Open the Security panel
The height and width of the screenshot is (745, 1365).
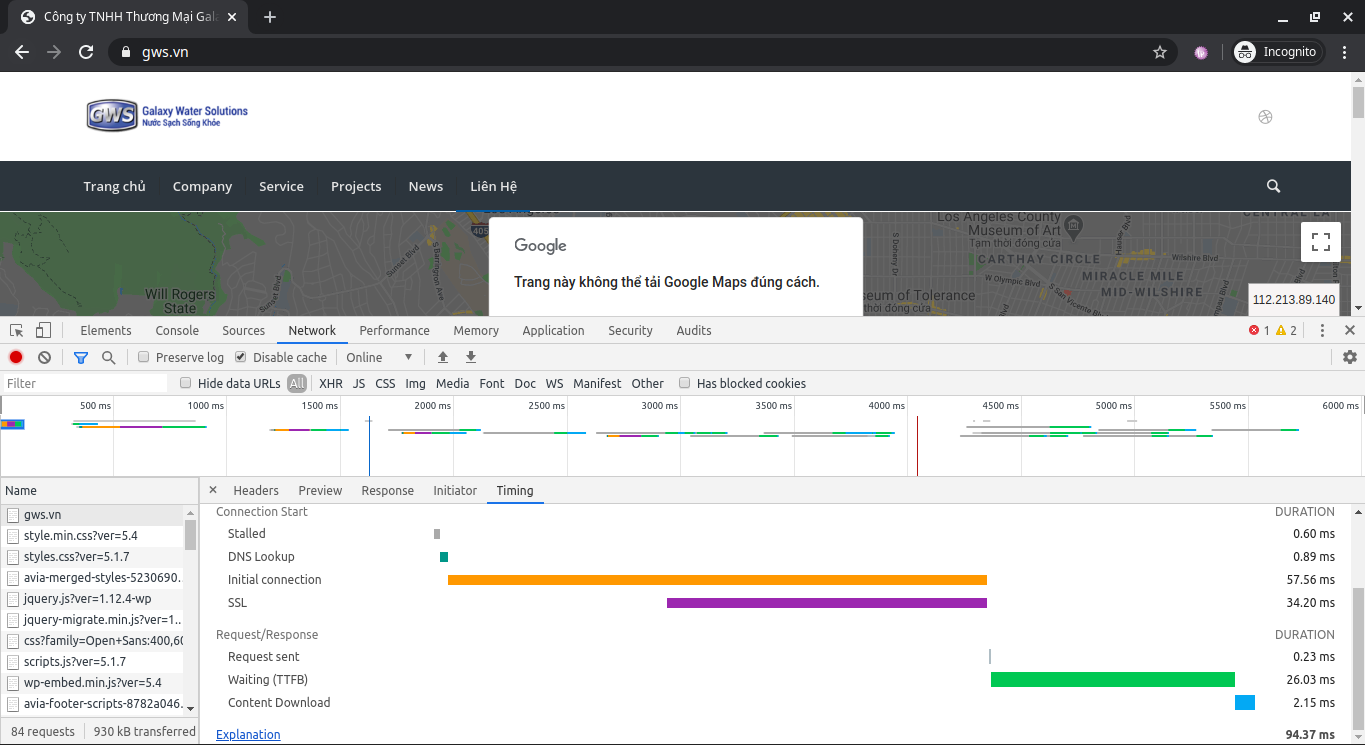(x=630, y=330)
